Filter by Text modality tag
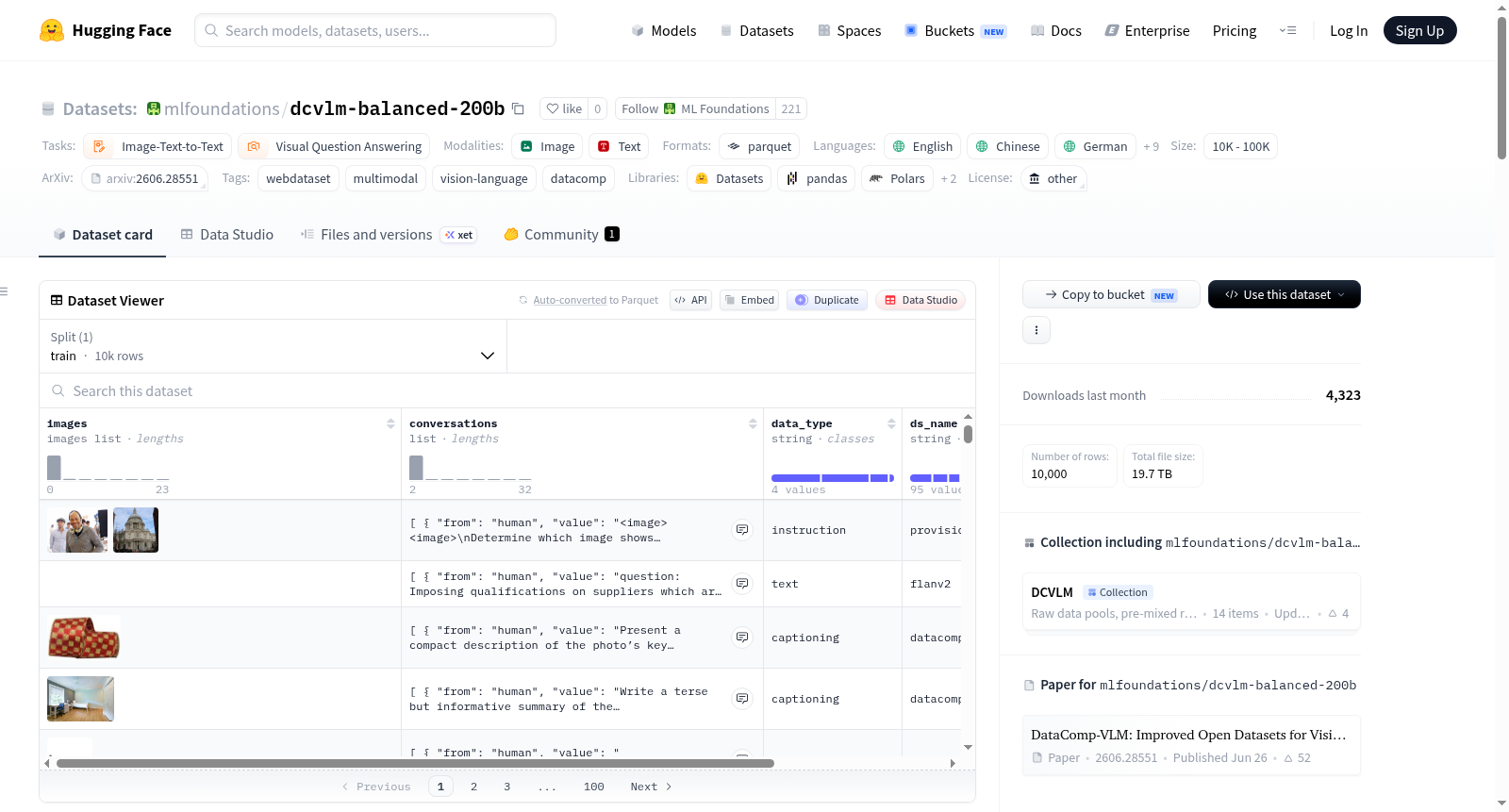 619,146
